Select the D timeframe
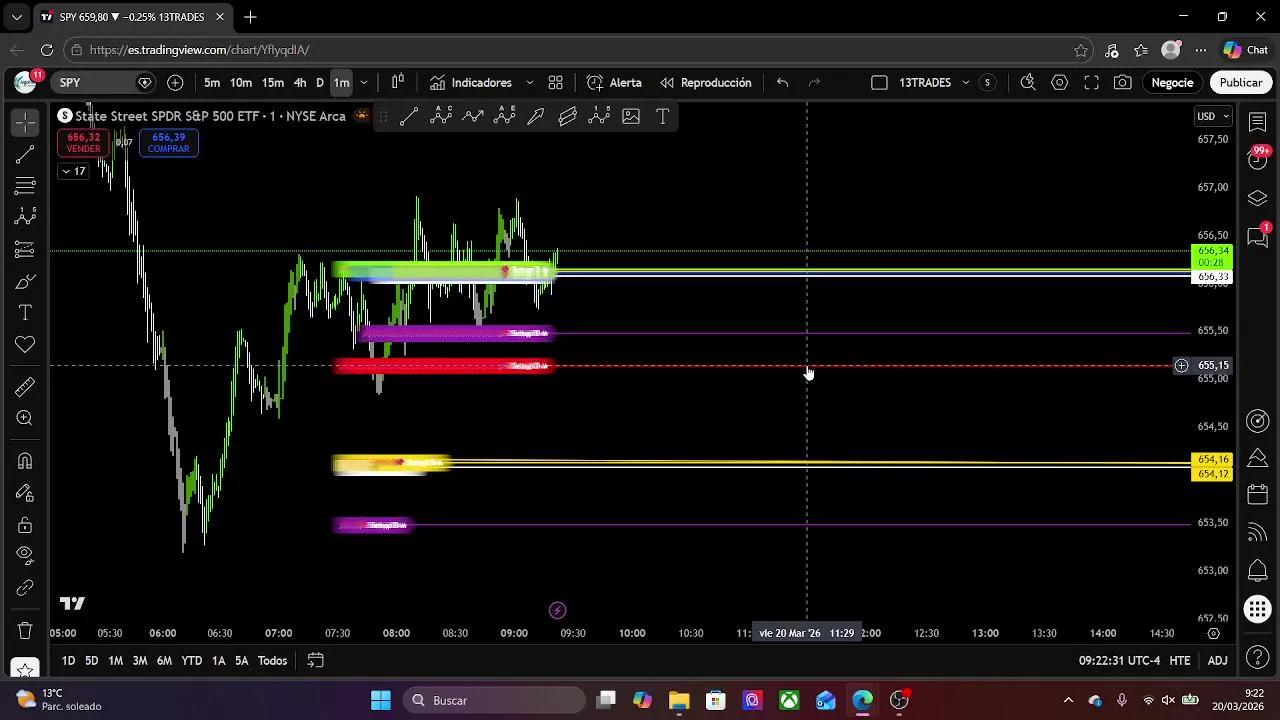Image resolution: width=1280 pixels, height=720 pixels. click(x=320, y=82)
